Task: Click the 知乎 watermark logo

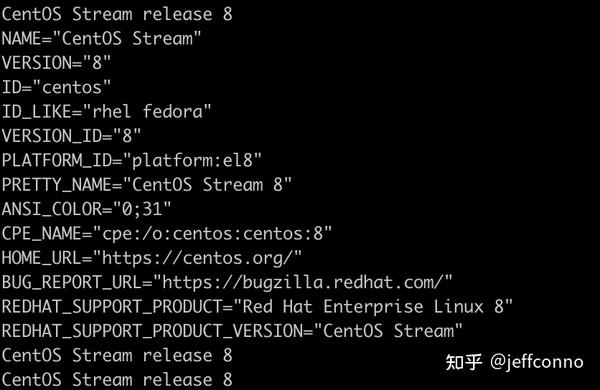Action: coord(463,362)
